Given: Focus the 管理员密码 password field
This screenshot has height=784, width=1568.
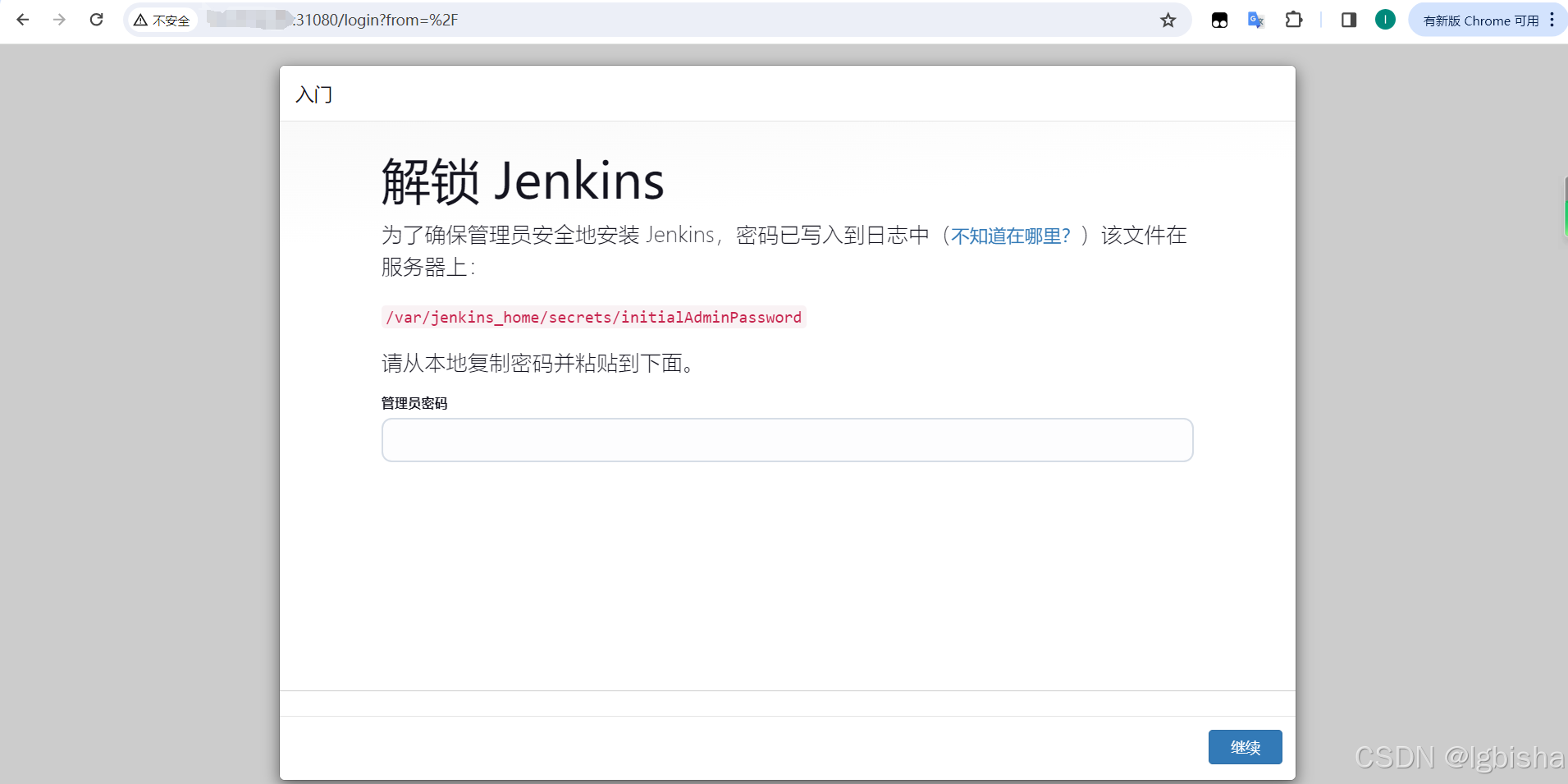Looking at the screenshot, I should [x=787, y=440].
